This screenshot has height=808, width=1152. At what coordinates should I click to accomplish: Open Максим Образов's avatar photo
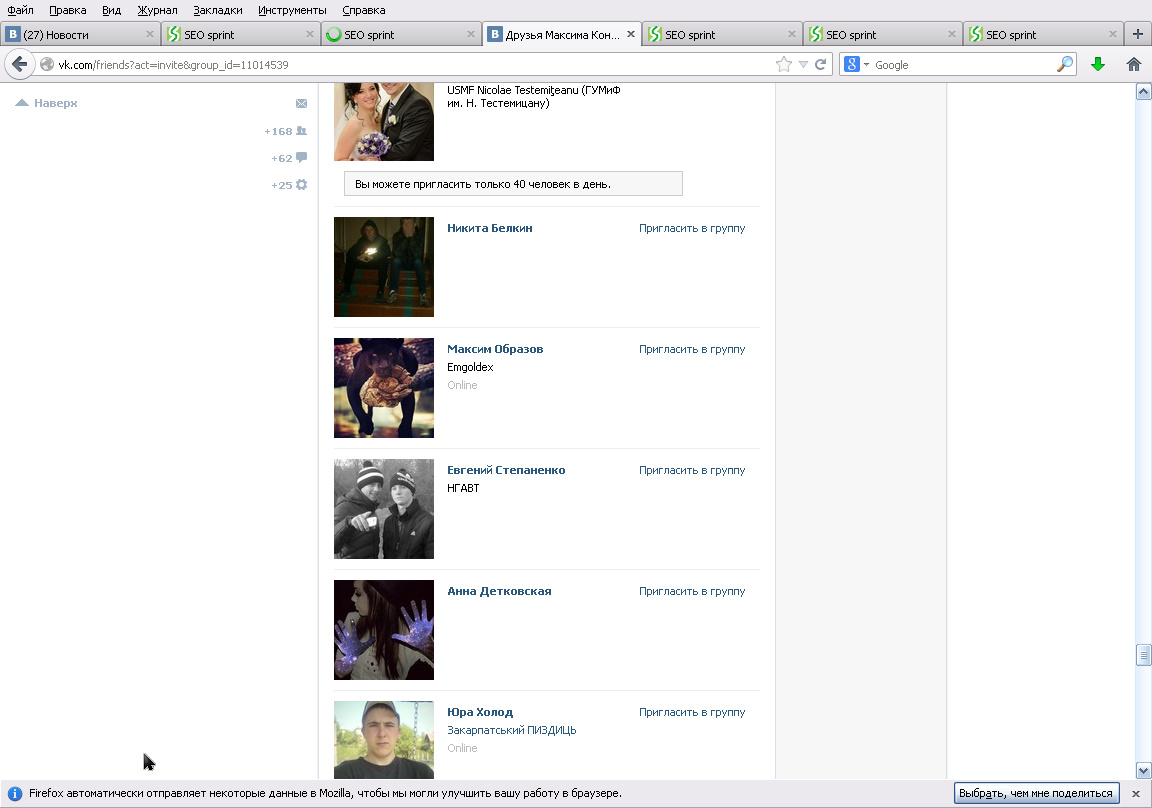[x=384, y=388]
